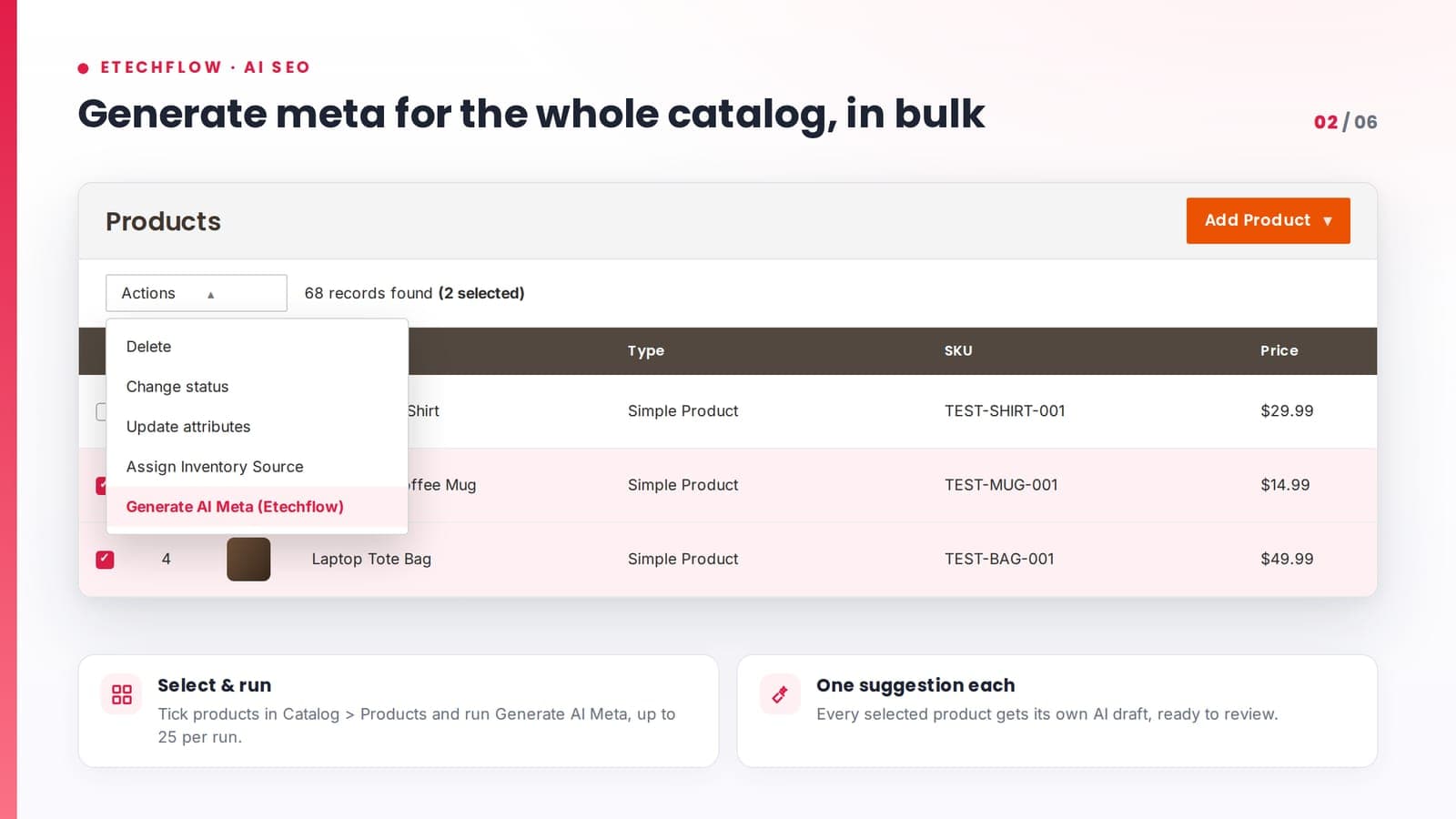Click the Type column header
Screen dimensions: 1456x819
(x=645, y=350)
